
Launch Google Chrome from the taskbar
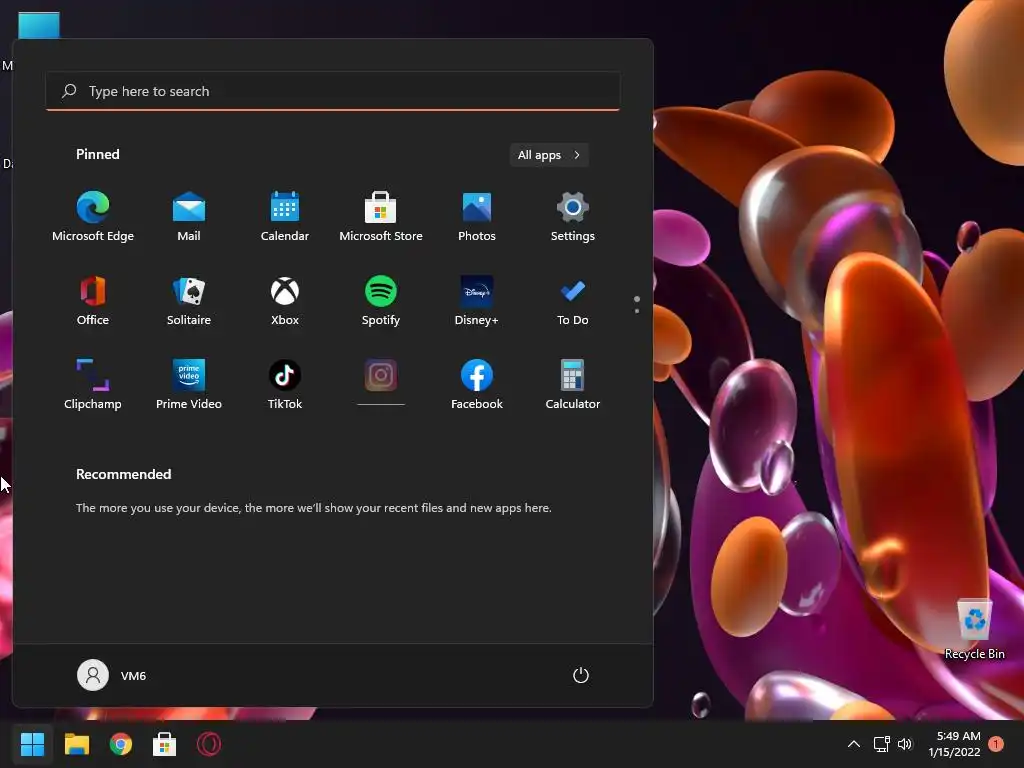[x=121, y=744]
